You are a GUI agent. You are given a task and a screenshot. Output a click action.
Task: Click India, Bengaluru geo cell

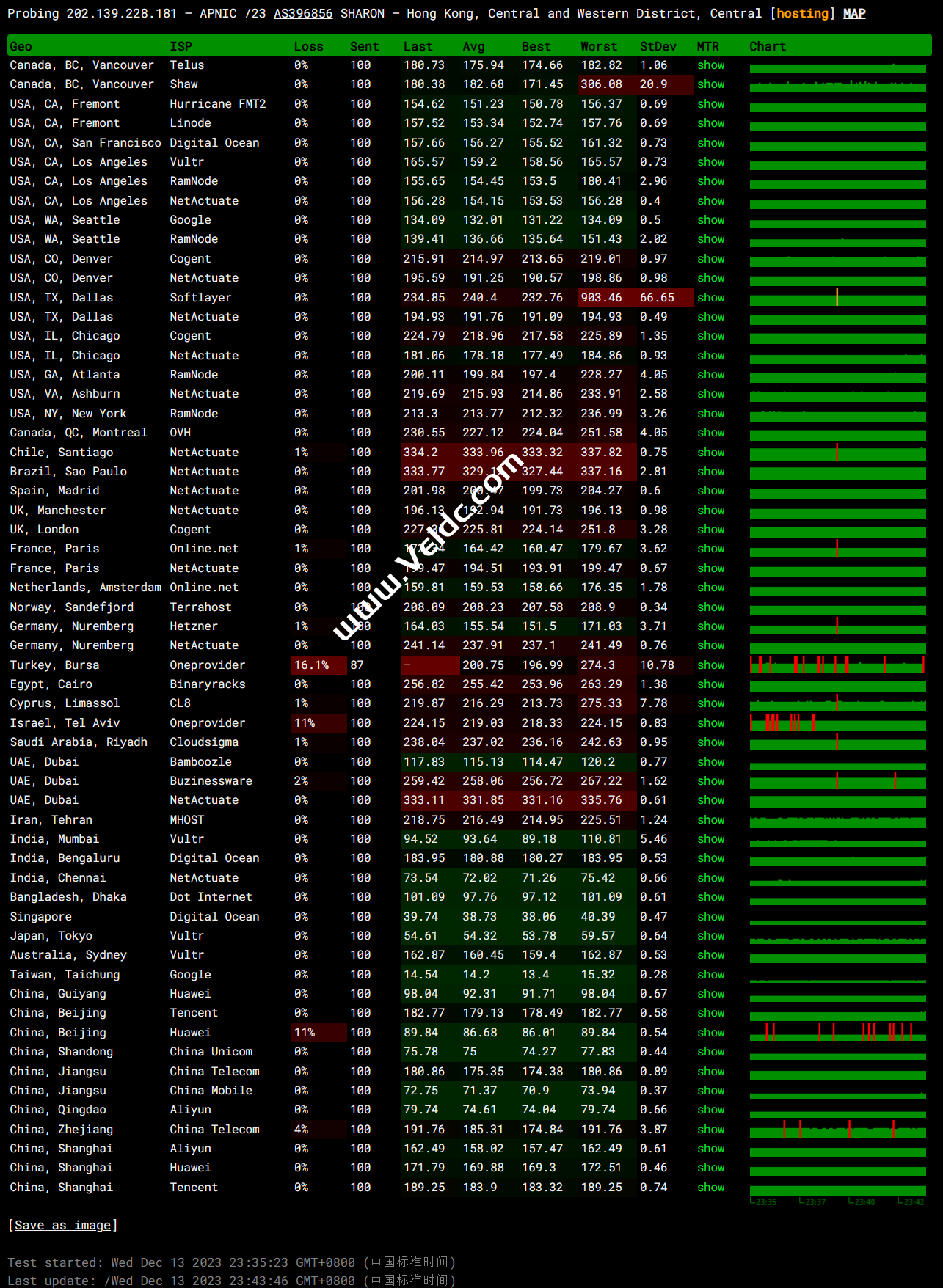(65, 858)
